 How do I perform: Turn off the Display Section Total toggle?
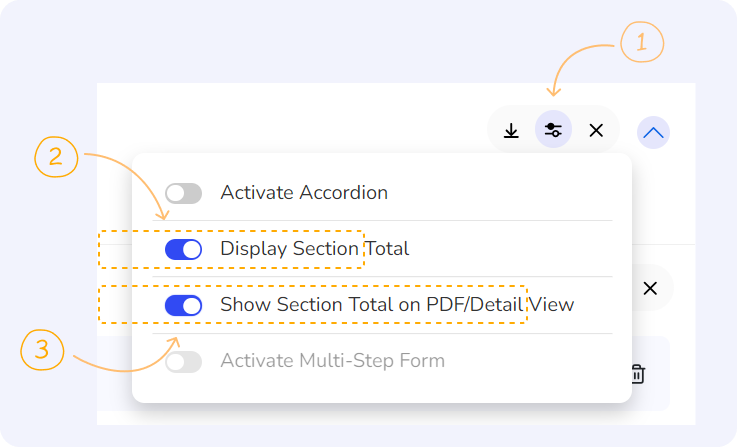pos(183,249)
